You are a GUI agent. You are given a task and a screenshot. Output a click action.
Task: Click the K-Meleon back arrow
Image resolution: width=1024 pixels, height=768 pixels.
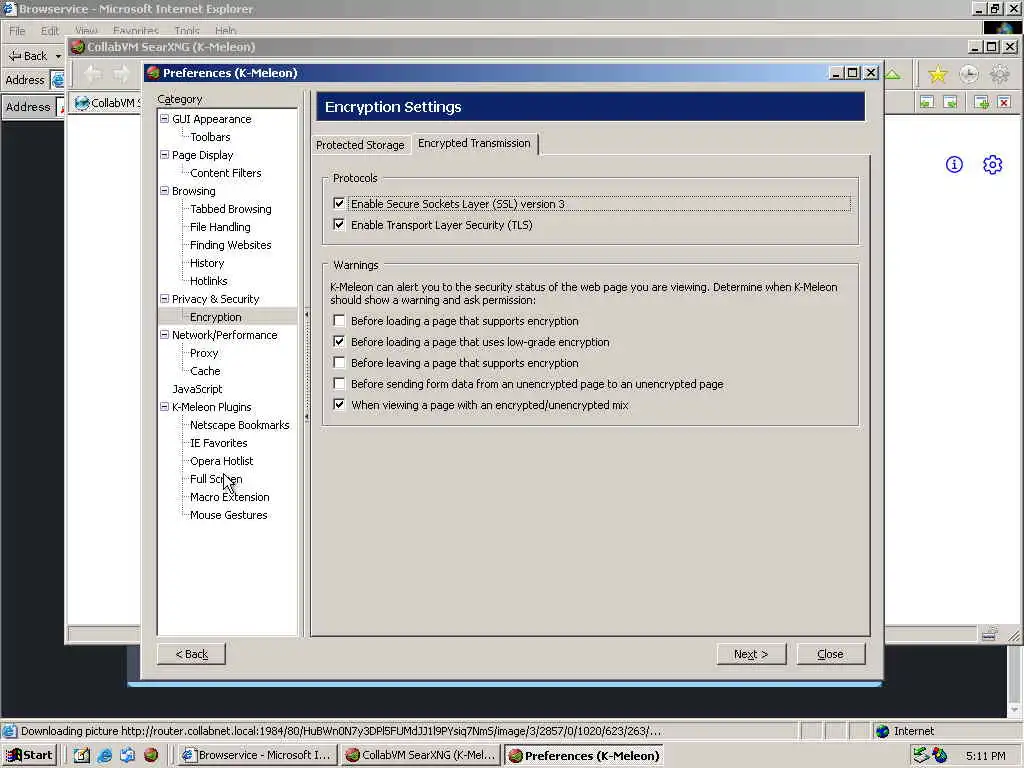coord(93,74)
